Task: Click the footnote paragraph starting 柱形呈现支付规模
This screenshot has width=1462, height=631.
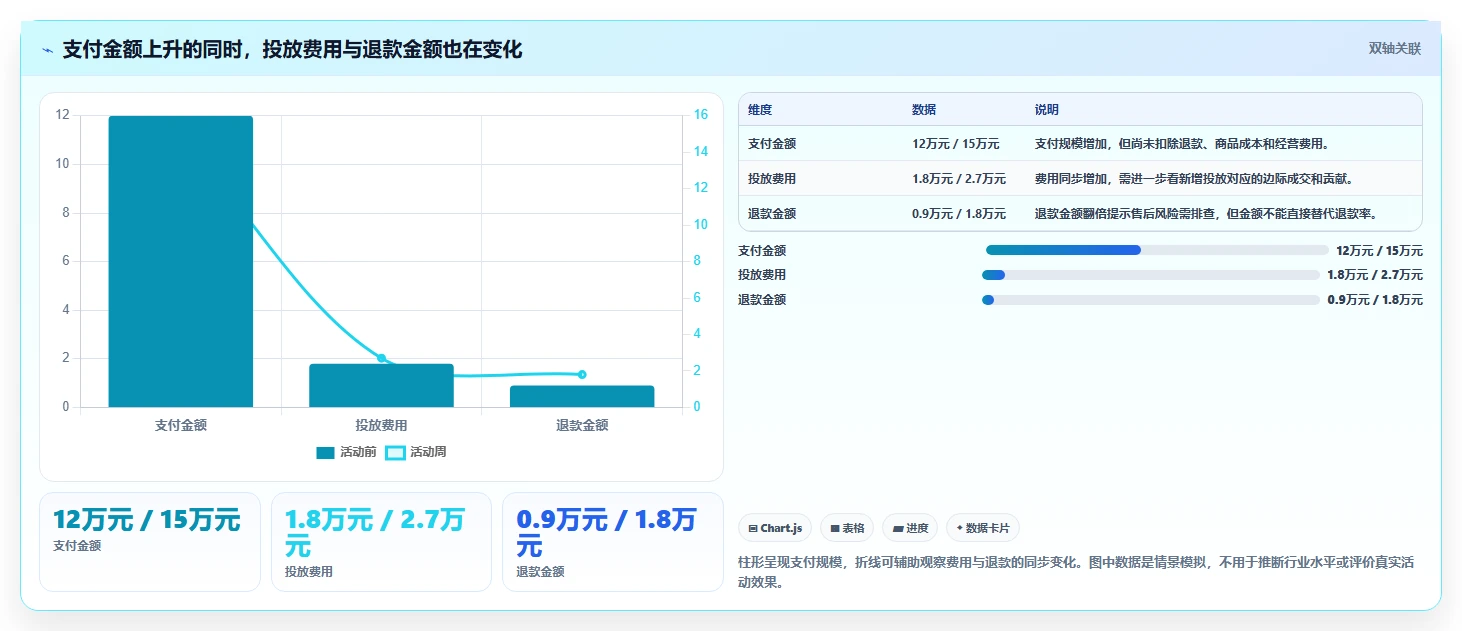Action: pos(1076,573)
